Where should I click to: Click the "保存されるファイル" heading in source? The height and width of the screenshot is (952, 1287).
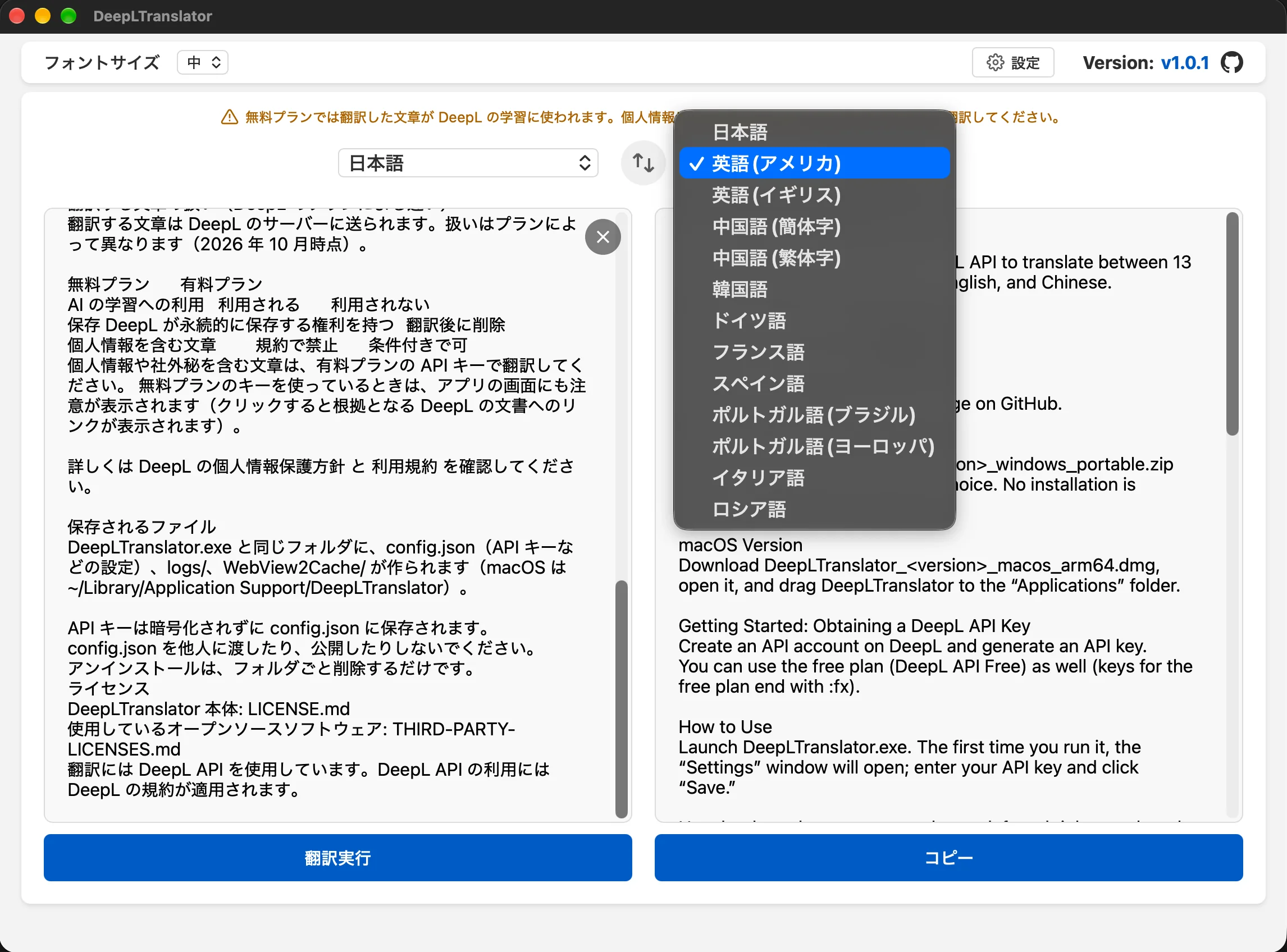click(142, 527)
